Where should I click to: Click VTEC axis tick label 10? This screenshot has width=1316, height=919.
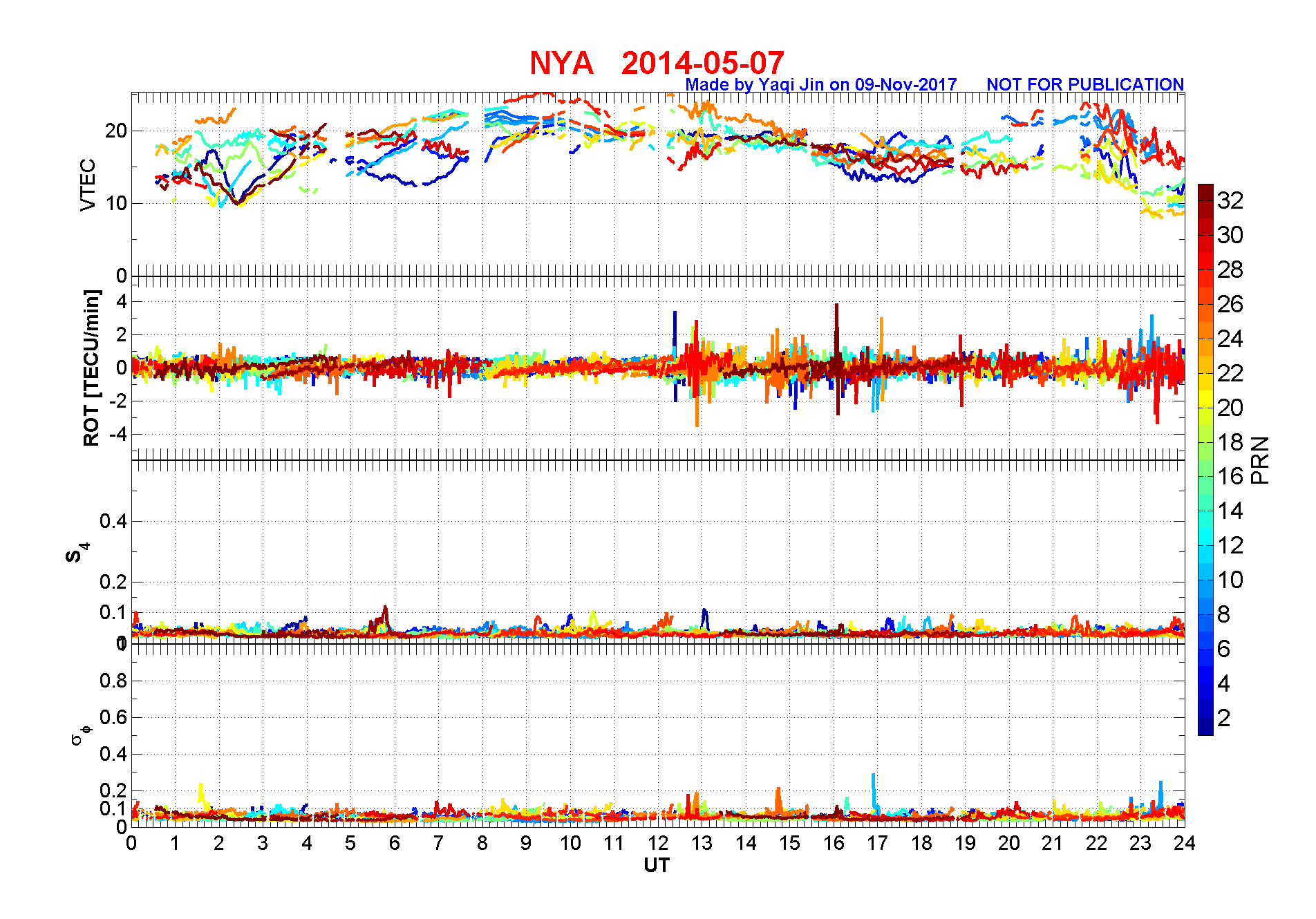click(115, 203)
